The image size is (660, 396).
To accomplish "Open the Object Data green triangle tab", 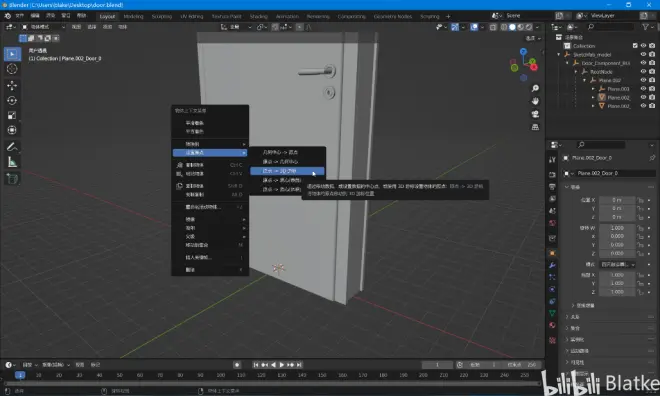I will [x=552, y=313].
